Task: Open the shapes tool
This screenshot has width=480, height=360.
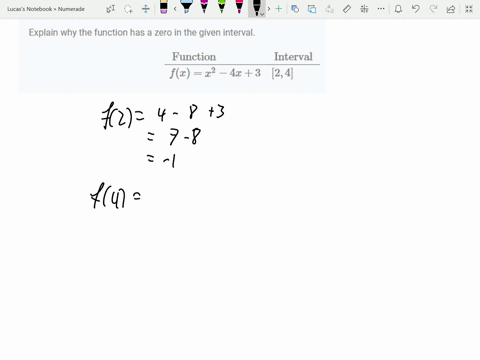Action: tap(295, 9)
